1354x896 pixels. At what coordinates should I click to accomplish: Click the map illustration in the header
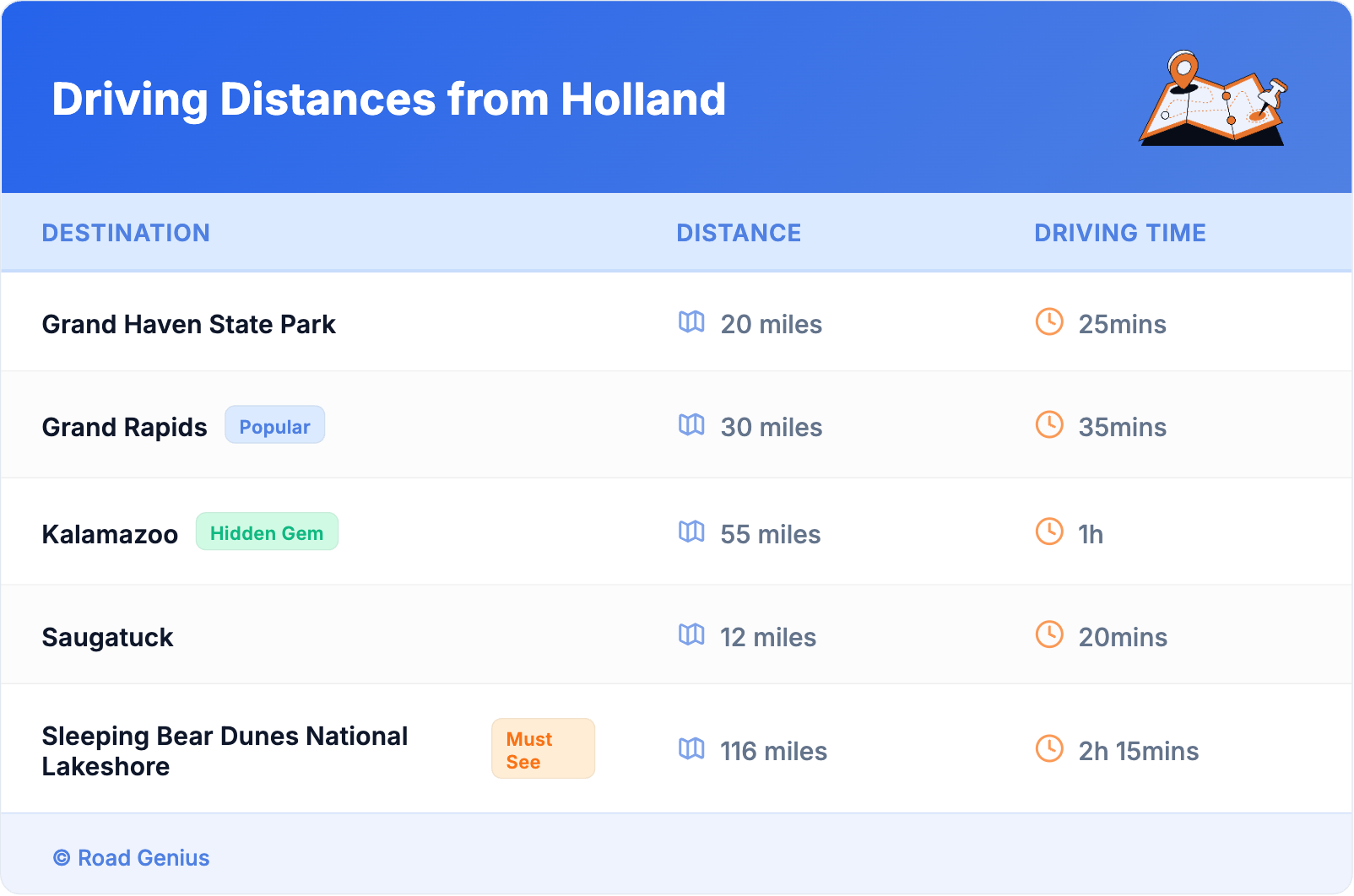click(x=1214, y=100)
